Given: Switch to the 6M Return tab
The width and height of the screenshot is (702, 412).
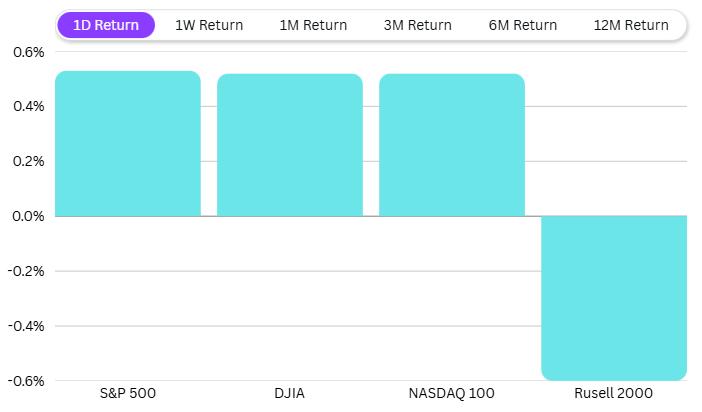Looking at the screenshot, I should point(522,25).
